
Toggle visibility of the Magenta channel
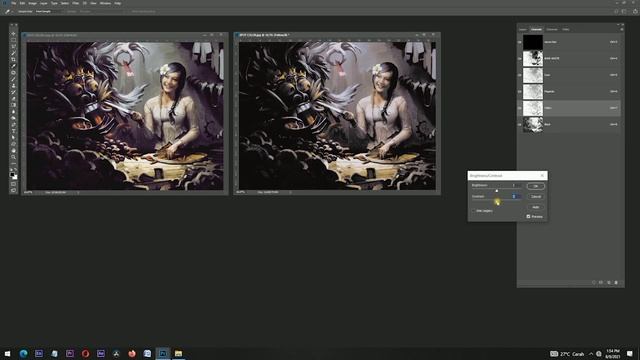pos(520,91)
